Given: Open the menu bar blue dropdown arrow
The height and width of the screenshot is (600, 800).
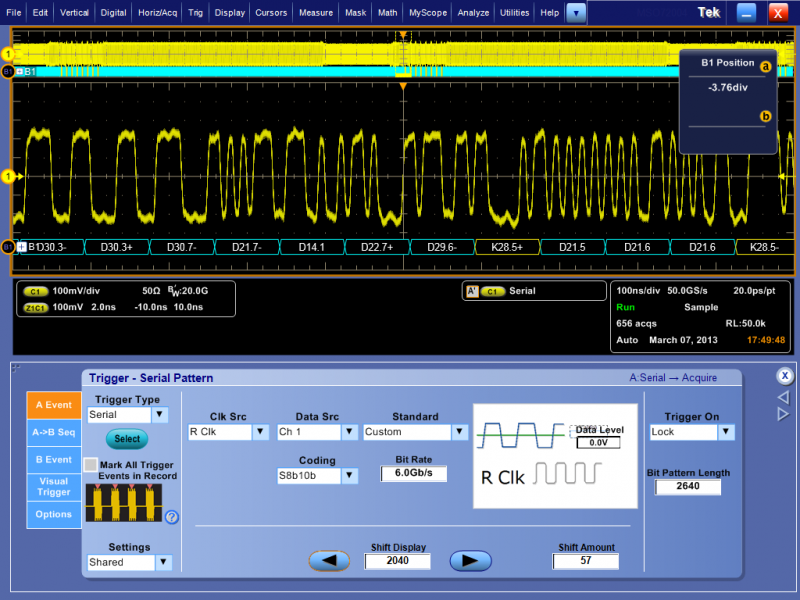Looking at the screenshot, I should pos(576,13).
